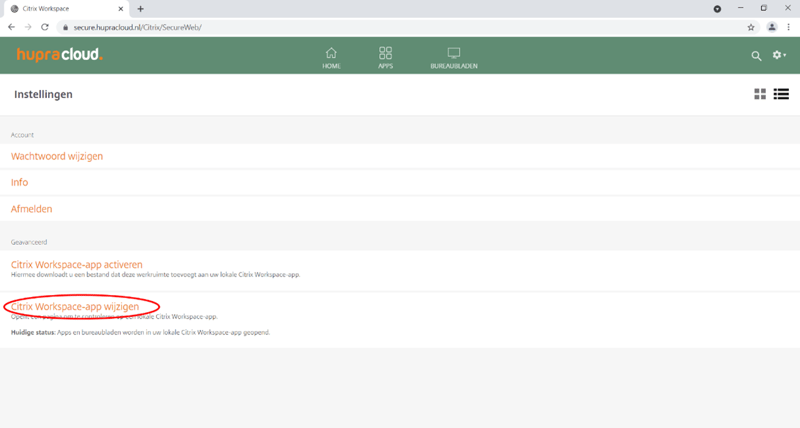Click Wachtwoord wijzigen link
This screenshot has height=428, width=800.
(x=57, y=156)
